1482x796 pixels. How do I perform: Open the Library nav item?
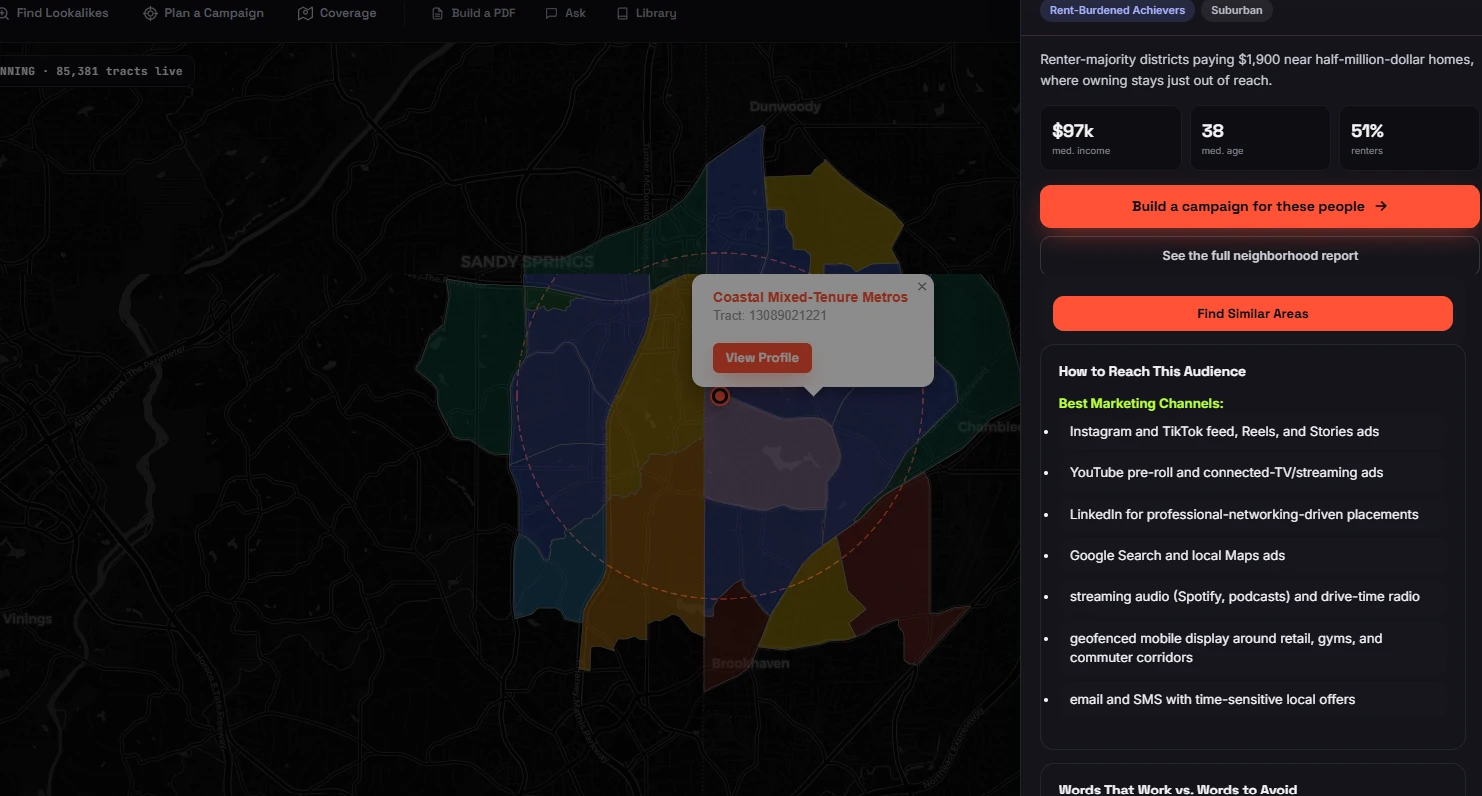click(646, 13)
